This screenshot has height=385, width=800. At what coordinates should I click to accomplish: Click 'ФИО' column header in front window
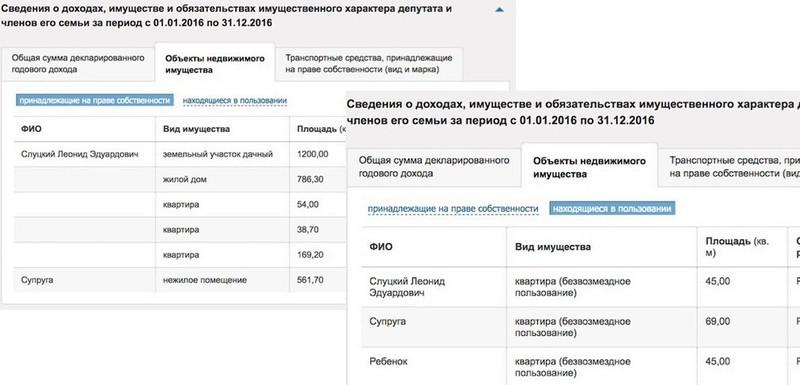381,247
